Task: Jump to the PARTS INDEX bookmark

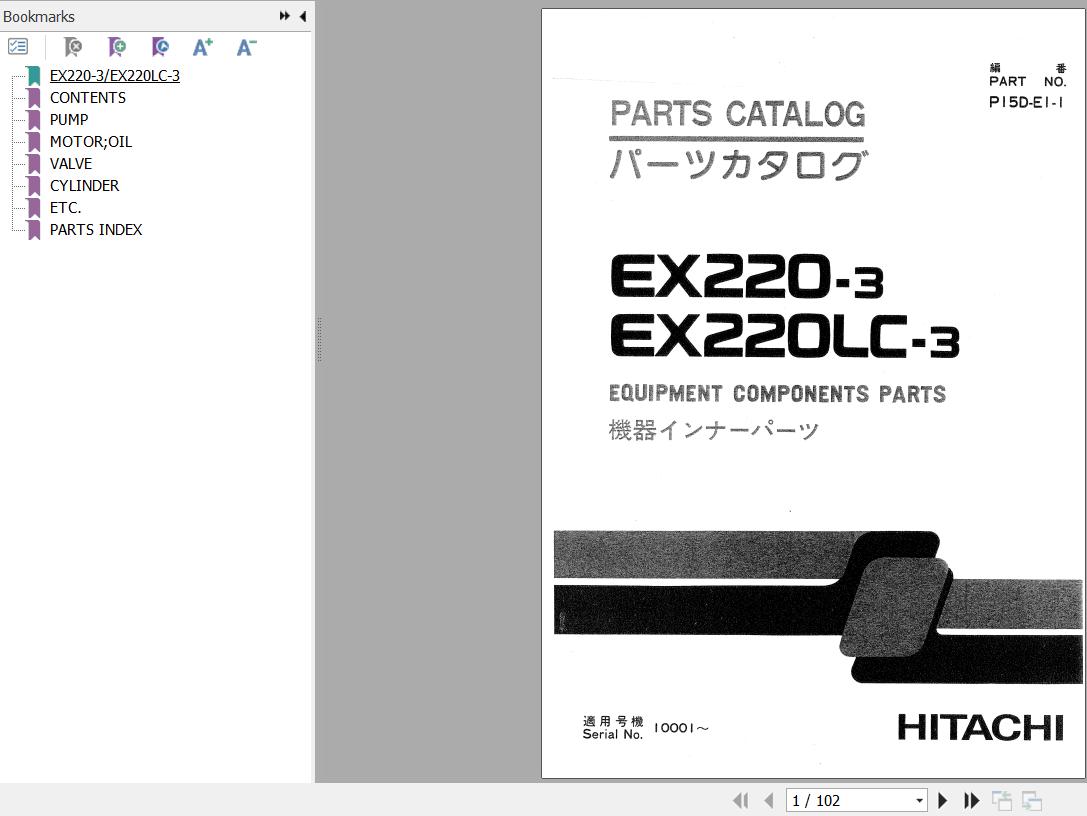Action: click(96, 229)
